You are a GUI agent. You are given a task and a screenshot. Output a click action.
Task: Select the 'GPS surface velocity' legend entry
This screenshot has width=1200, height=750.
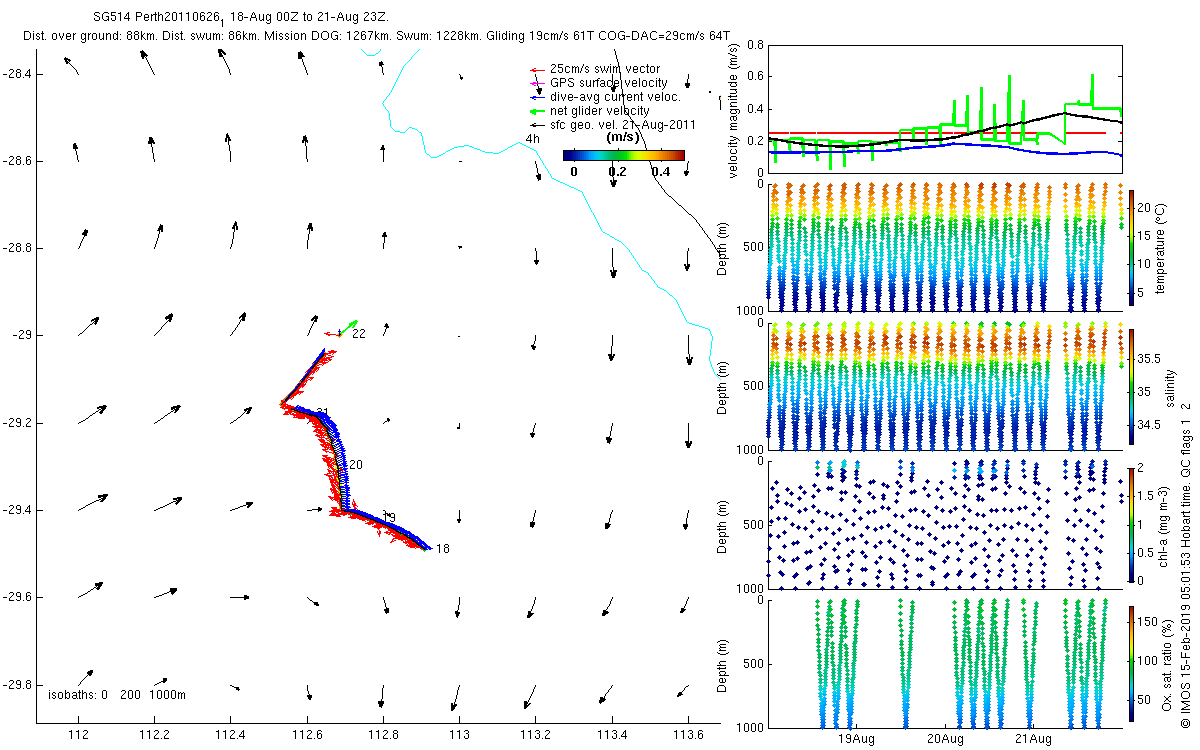coord(608,82)
